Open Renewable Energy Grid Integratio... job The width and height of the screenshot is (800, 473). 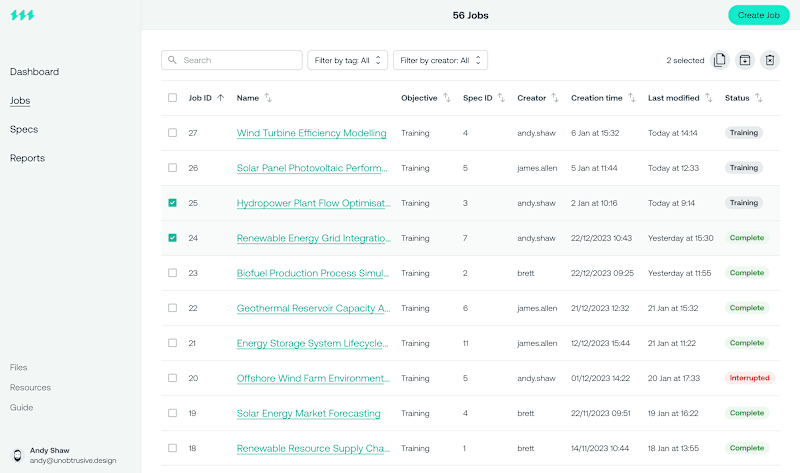click(x=314, y=238)
